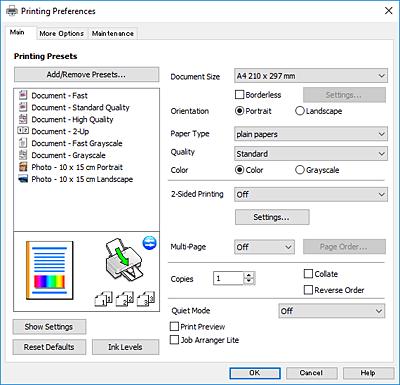Click the Document - High Quality preset icon

coord(23,119)
